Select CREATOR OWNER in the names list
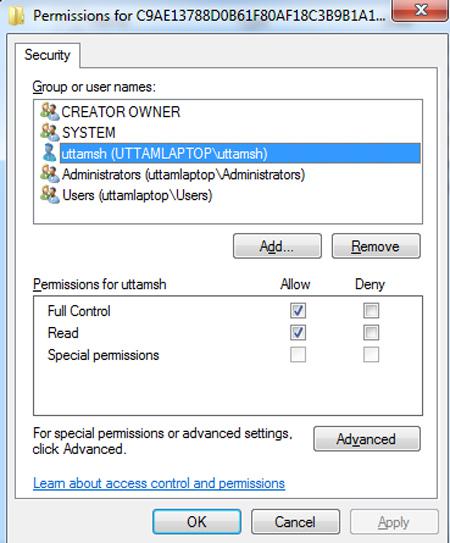The image size is (450, 543). pyautogui.click(x=121, y=112)
